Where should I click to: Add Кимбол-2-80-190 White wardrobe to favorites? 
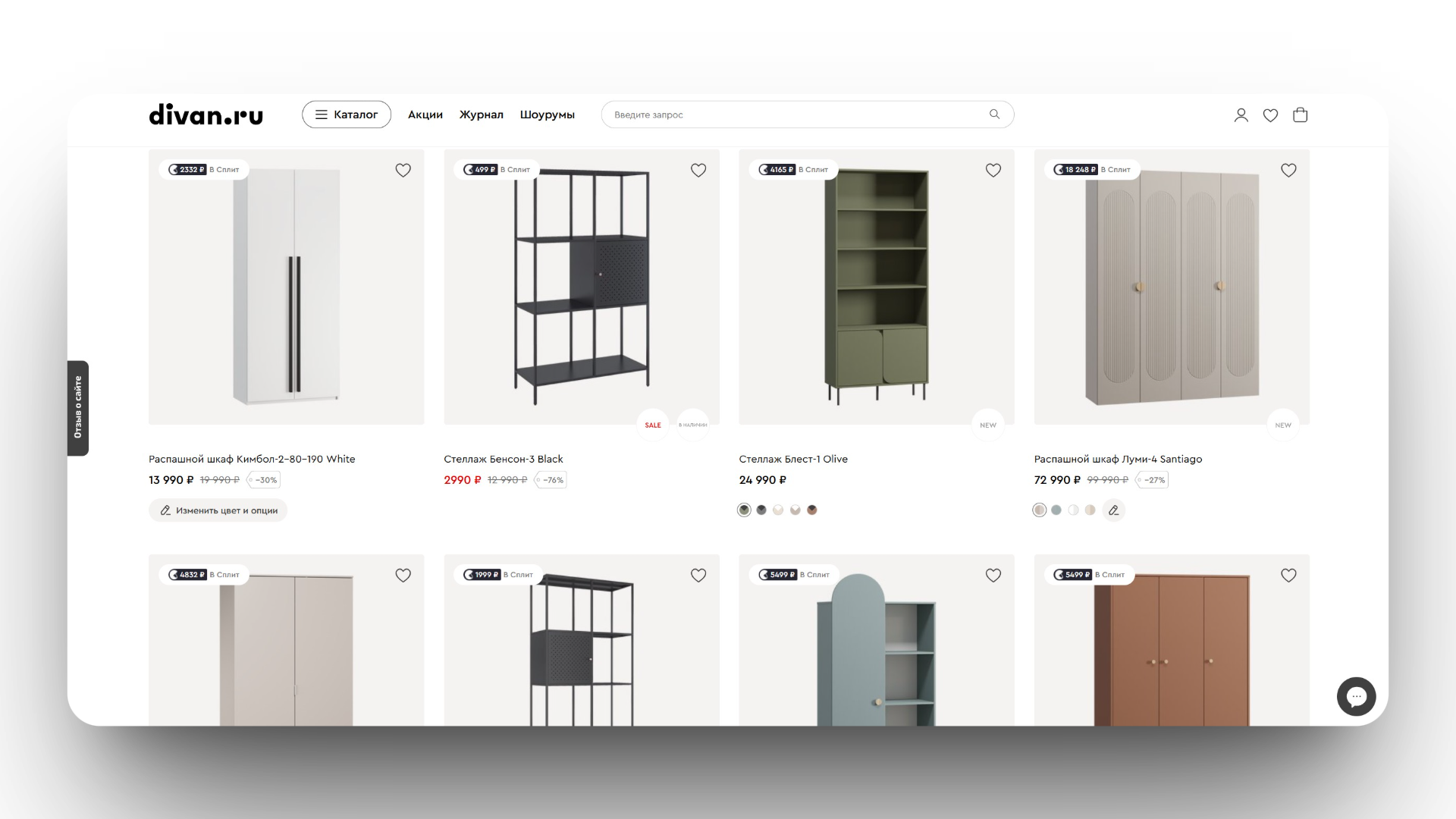(x=403, y=171)
